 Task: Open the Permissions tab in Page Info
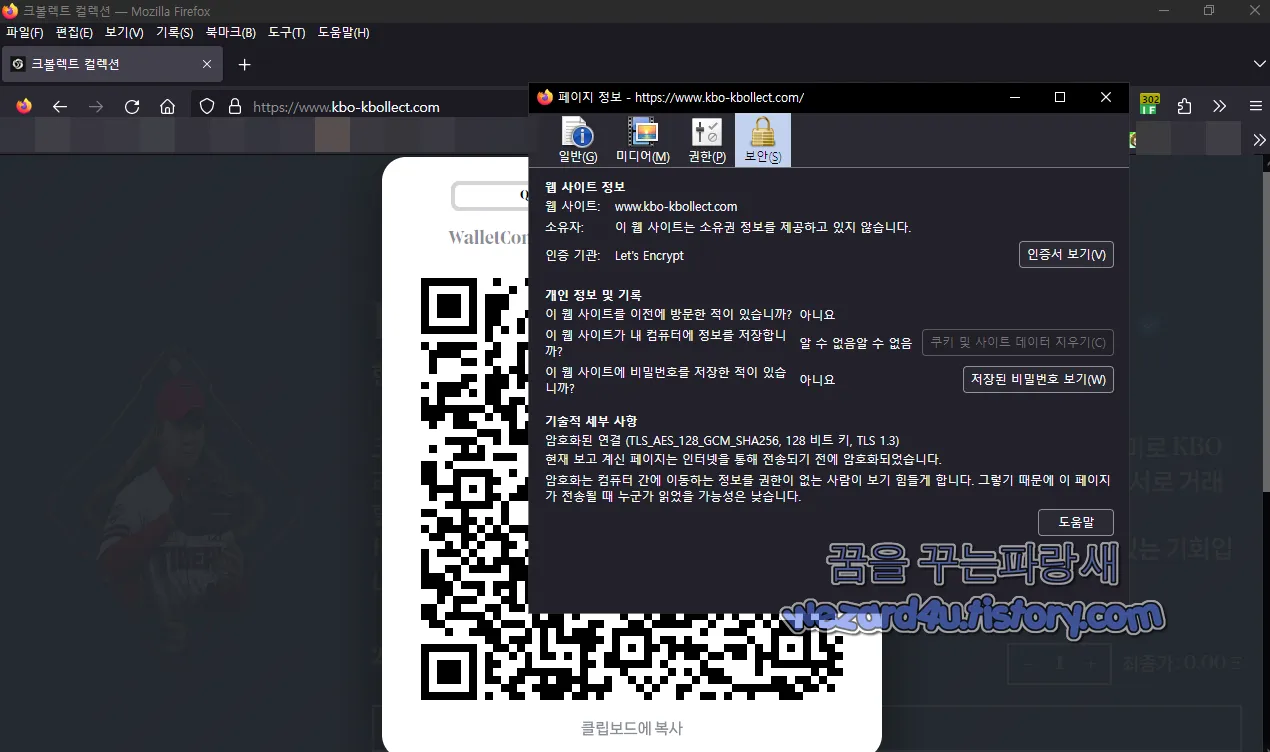(x=706, y=140)
